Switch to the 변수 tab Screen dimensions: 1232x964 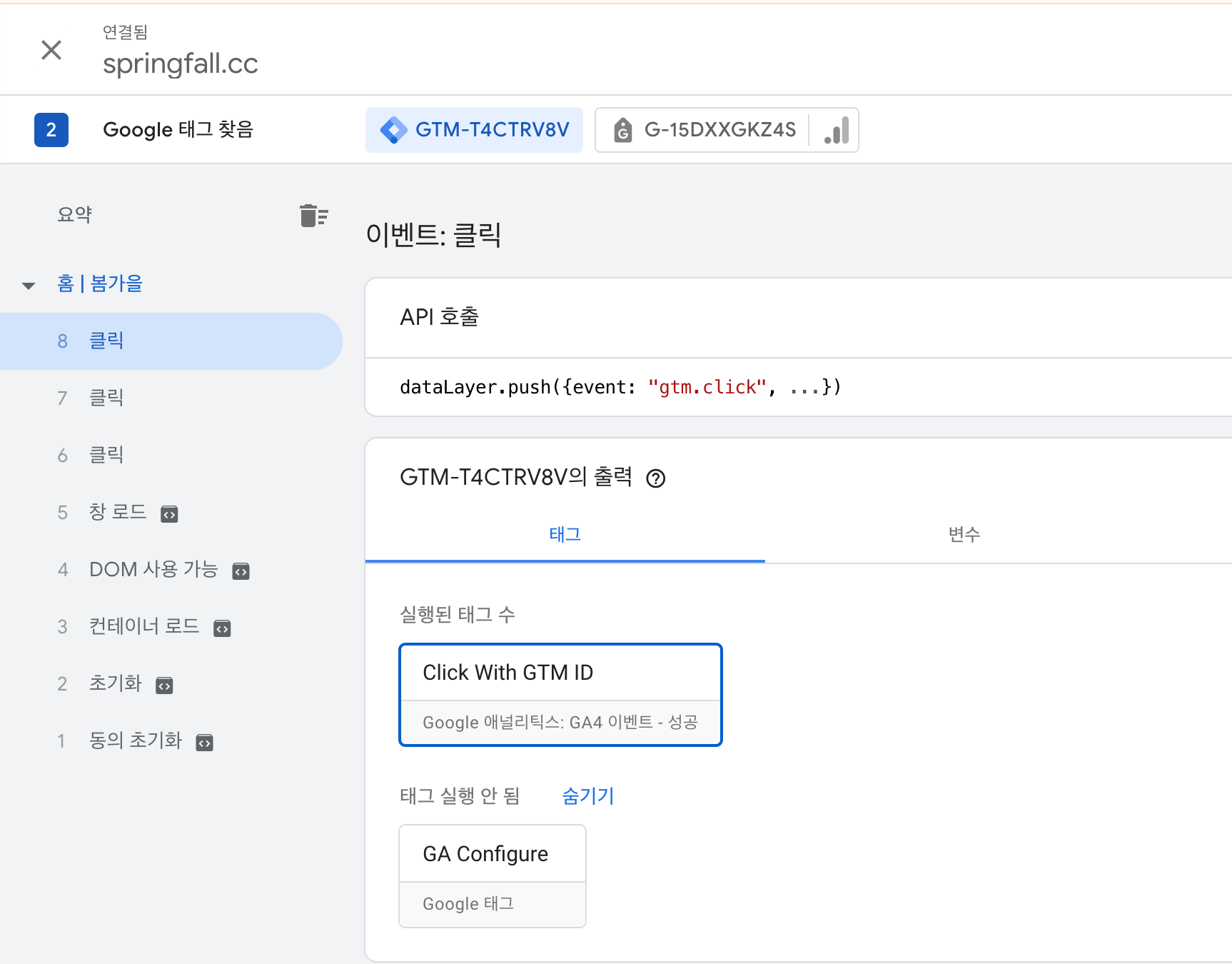[x=965, y=534]
